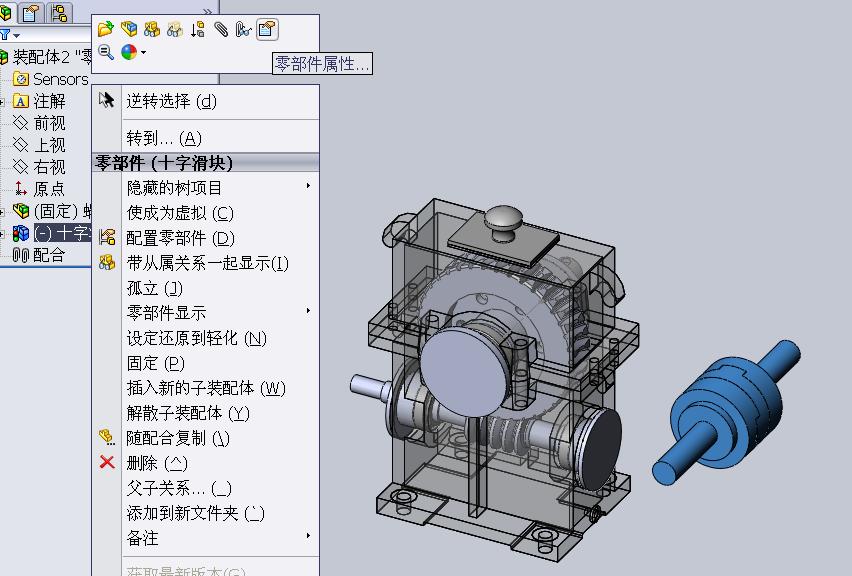The width and height of the screenshot is (852, 576).
Task: Choose 转到... (A) menu entry
Action: [205, 138]
